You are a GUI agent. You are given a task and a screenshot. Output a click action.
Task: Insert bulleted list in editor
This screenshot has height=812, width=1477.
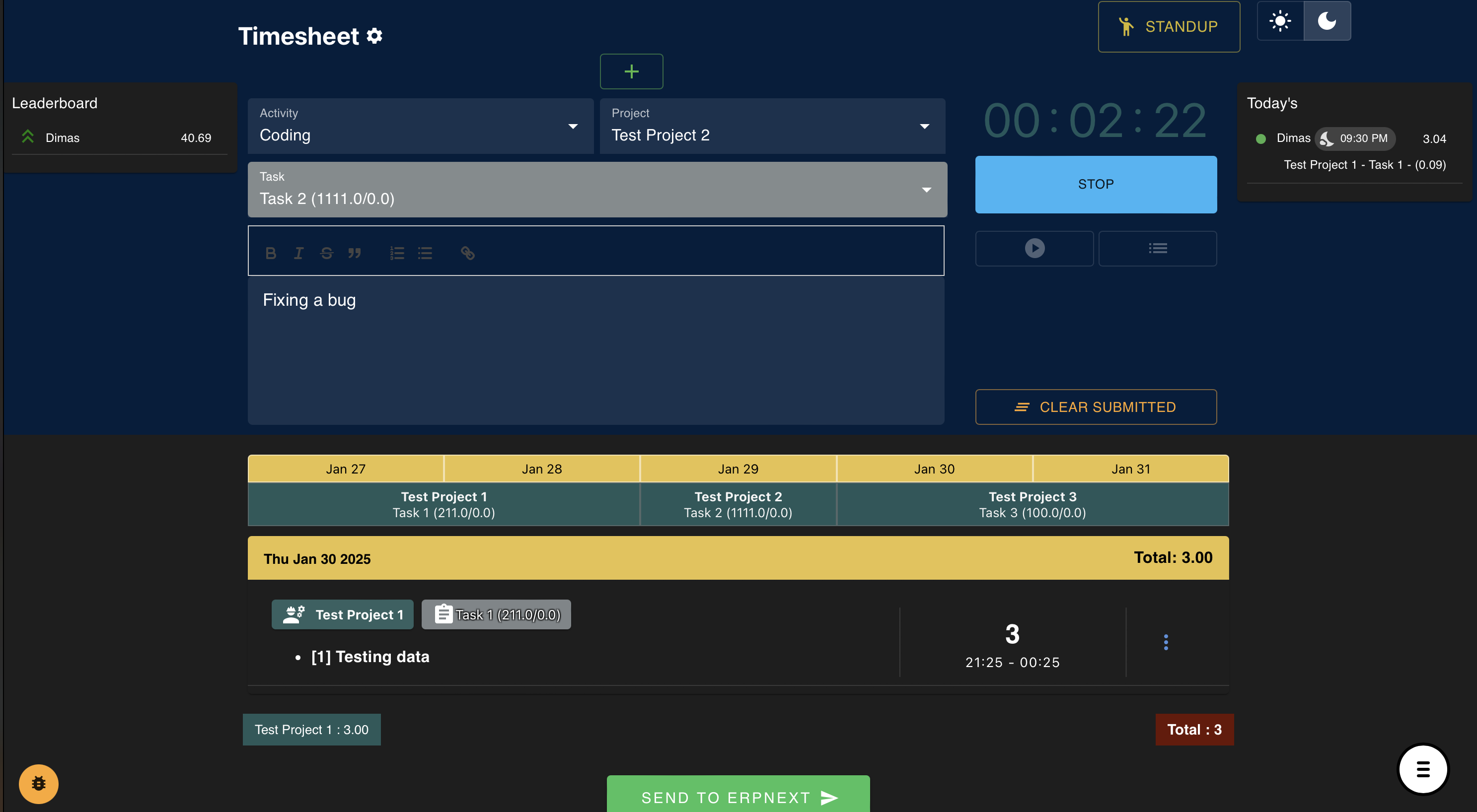[x=425, y=253]
